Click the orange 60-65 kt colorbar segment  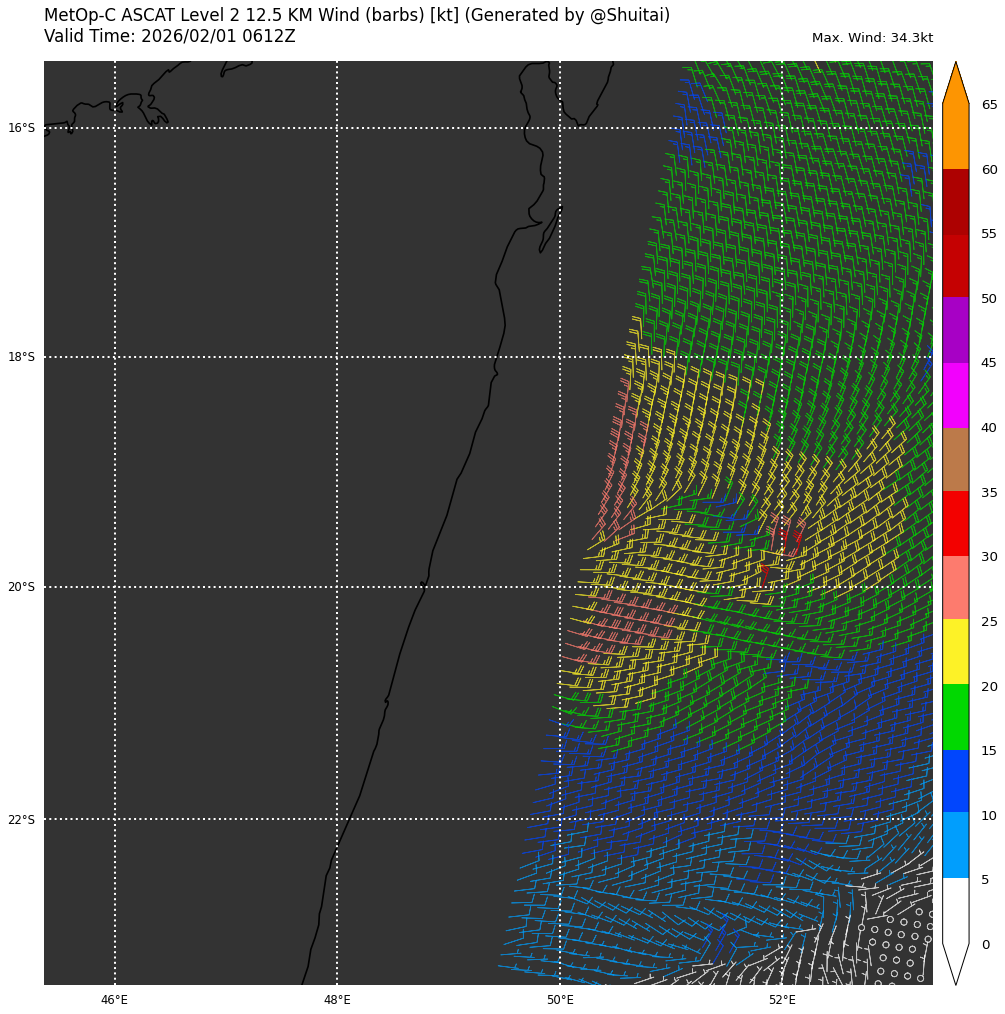tap(955, 137)
